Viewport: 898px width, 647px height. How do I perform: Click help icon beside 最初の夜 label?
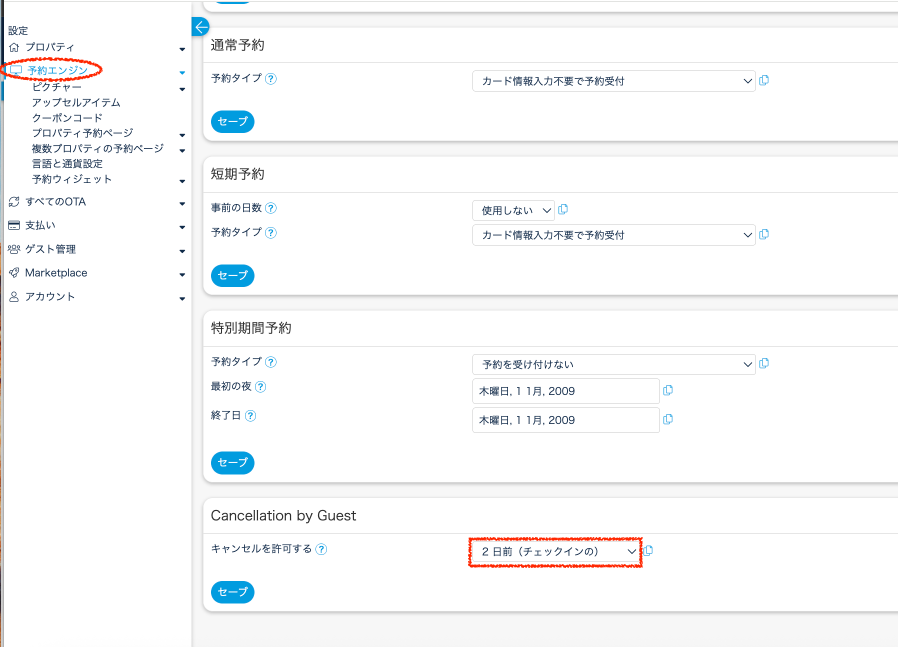tap(260, 387)
